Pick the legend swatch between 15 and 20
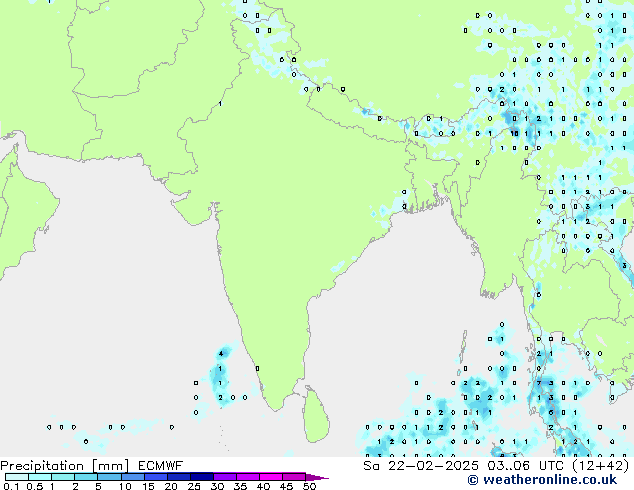This screenshot has width=634, height=490. tap(156, 477)
